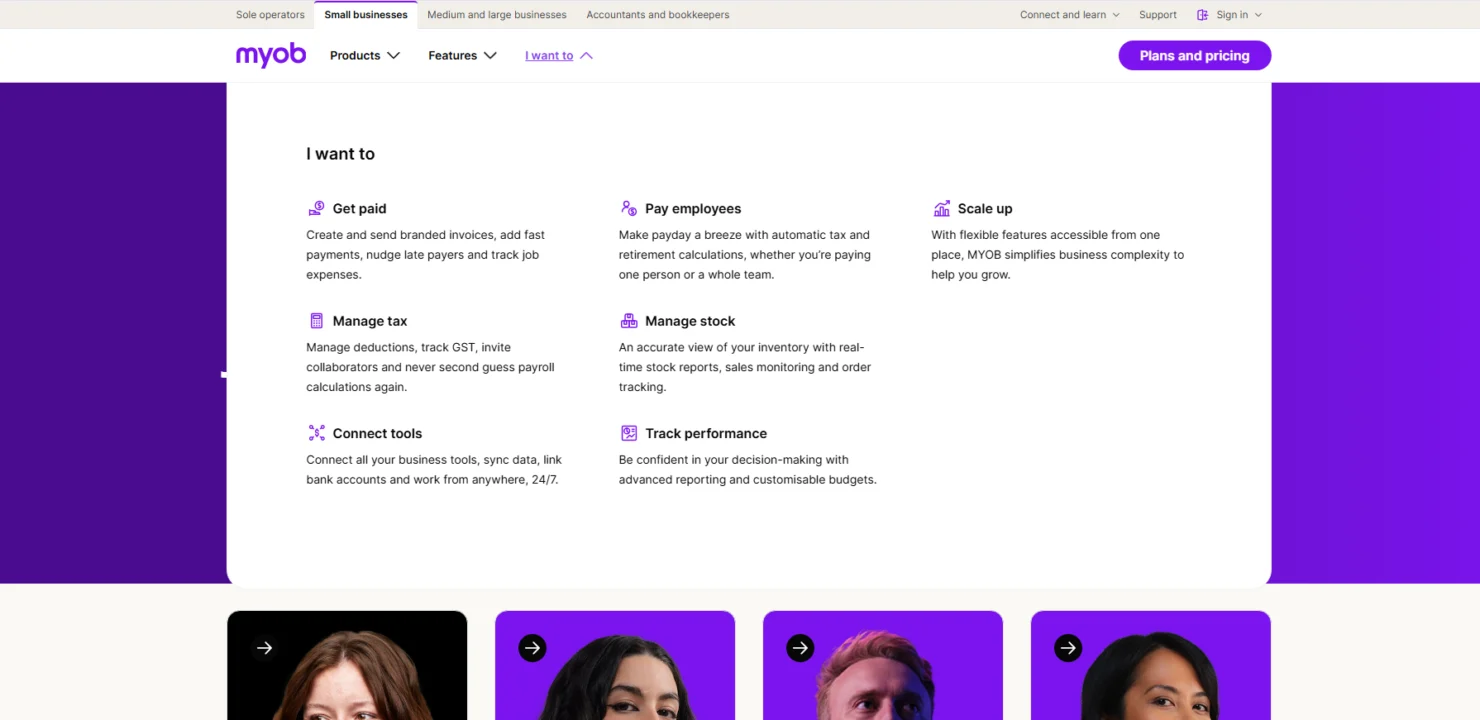Click the rightmost testimonial thumbnail

(x=1150, y=665)
